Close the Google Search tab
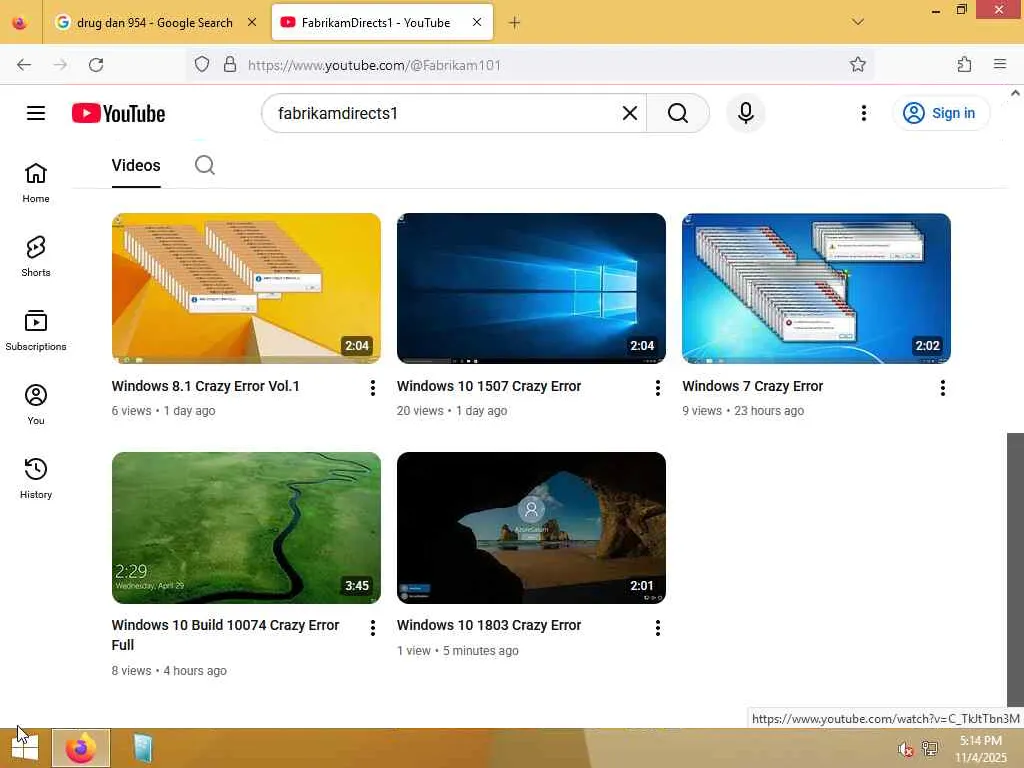 click(x=251, y=22)
